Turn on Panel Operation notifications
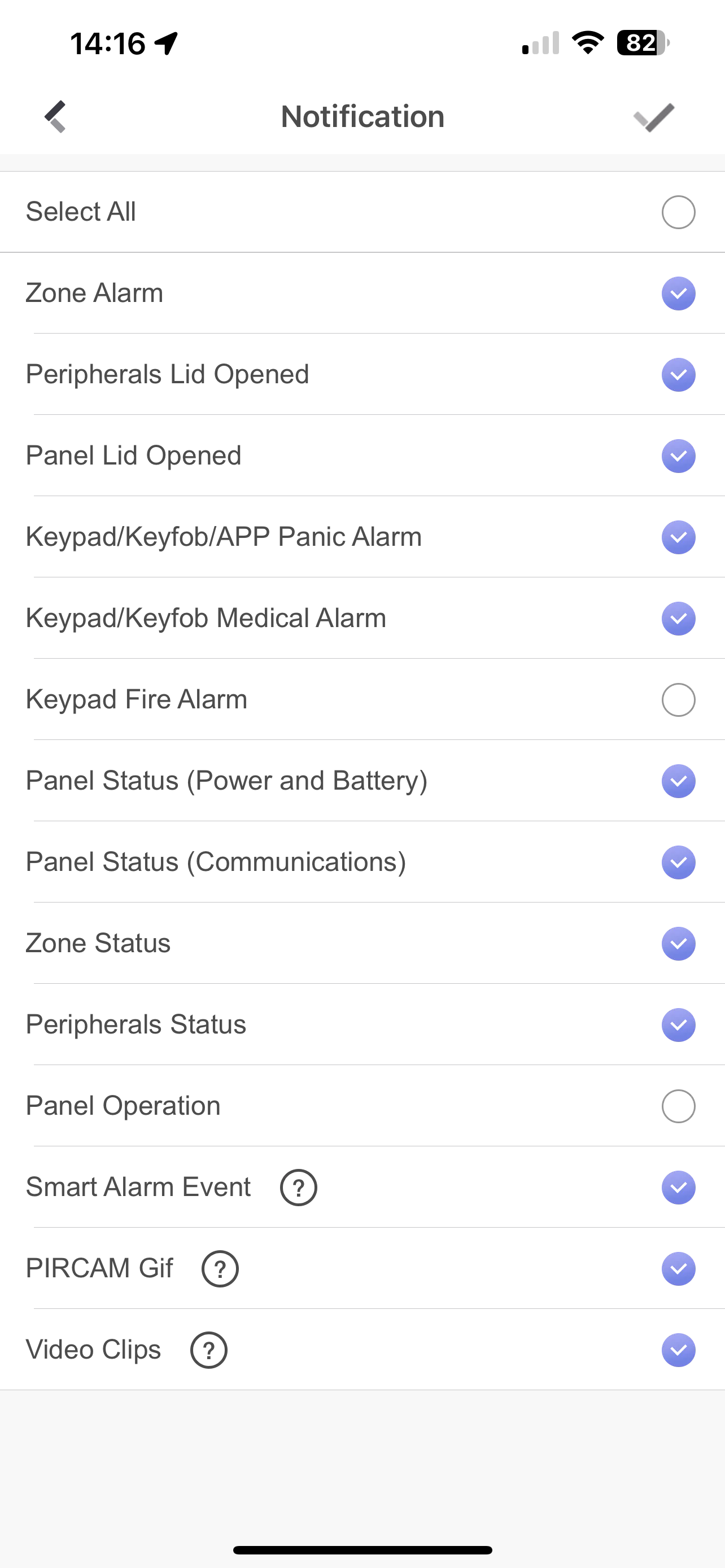Image resolution: width=725 pixels, height=1568 pixels. 678,1105
